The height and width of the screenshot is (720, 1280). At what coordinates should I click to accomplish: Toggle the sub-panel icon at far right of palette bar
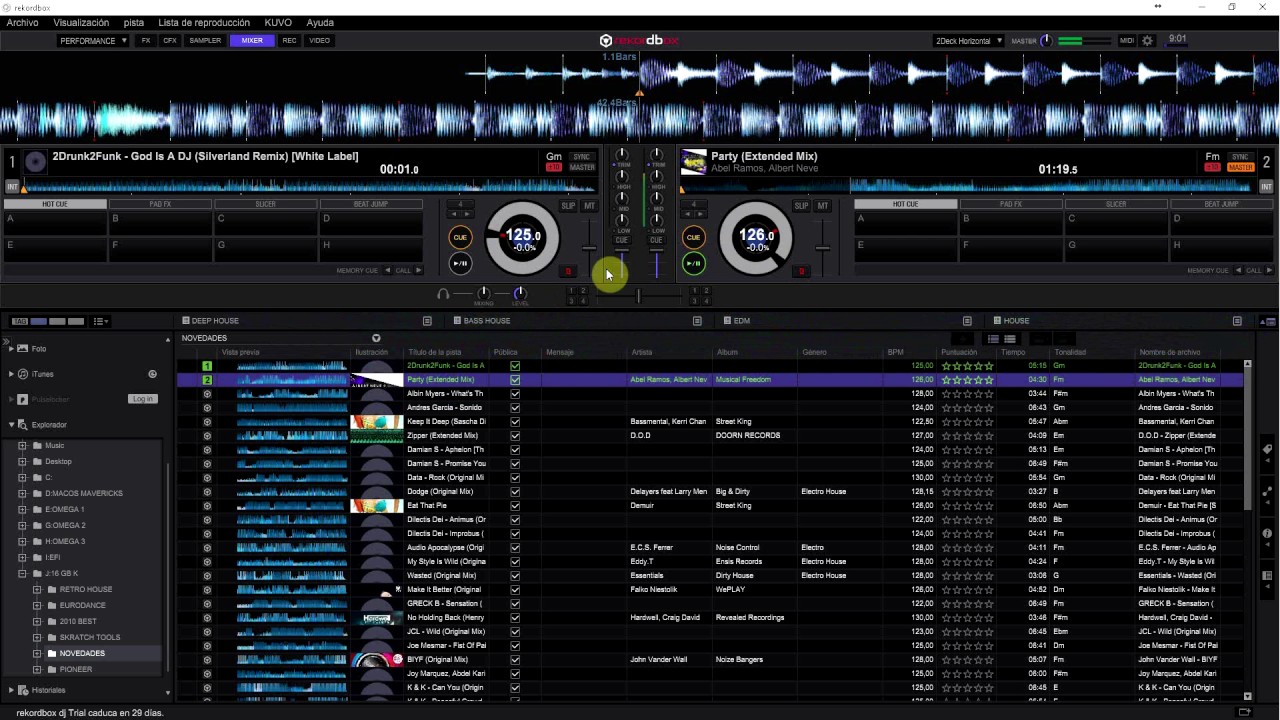tap(1268, 321)
